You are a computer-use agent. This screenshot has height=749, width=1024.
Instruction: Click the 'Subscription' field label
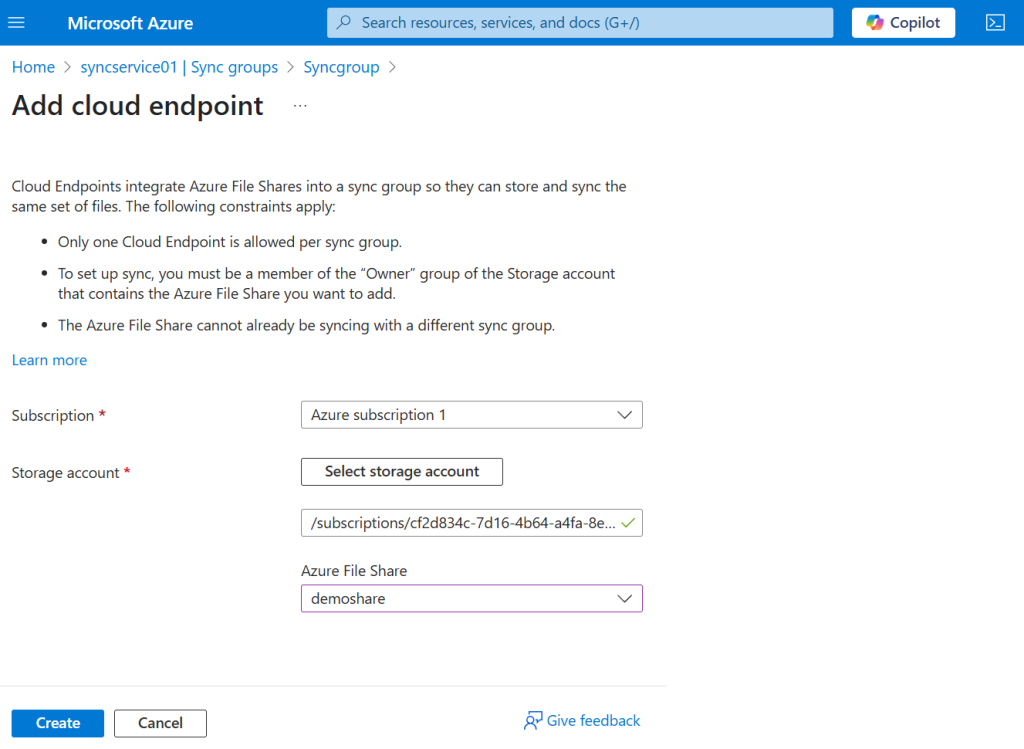coord(53,415)
